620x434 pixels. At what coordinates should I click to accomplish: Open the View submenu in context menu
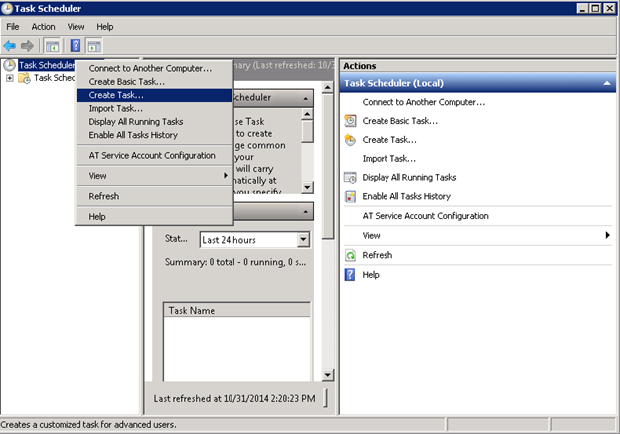tap(154, 176)
